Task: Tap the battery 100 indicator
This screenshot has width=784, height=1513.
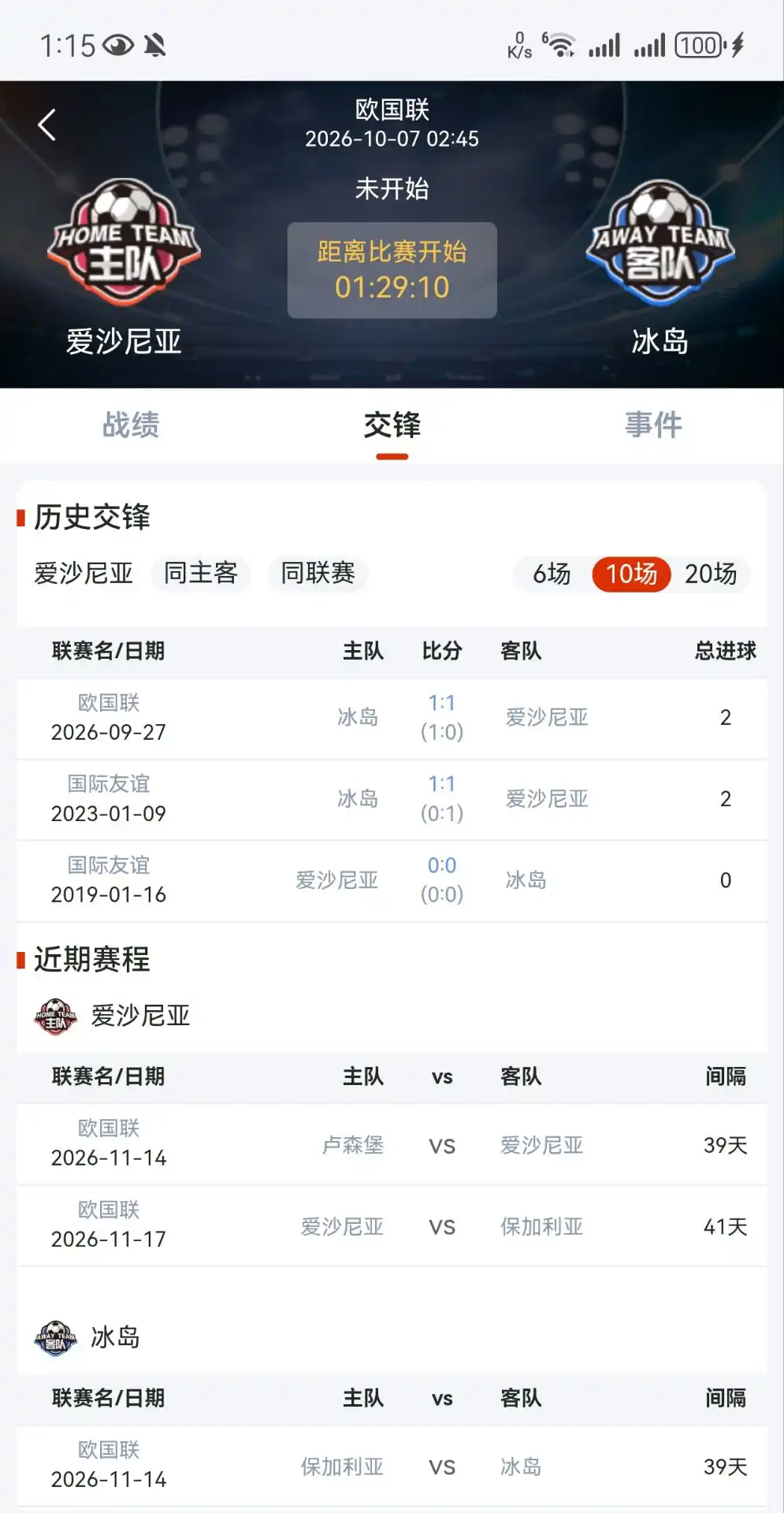Action: point(700,46)
